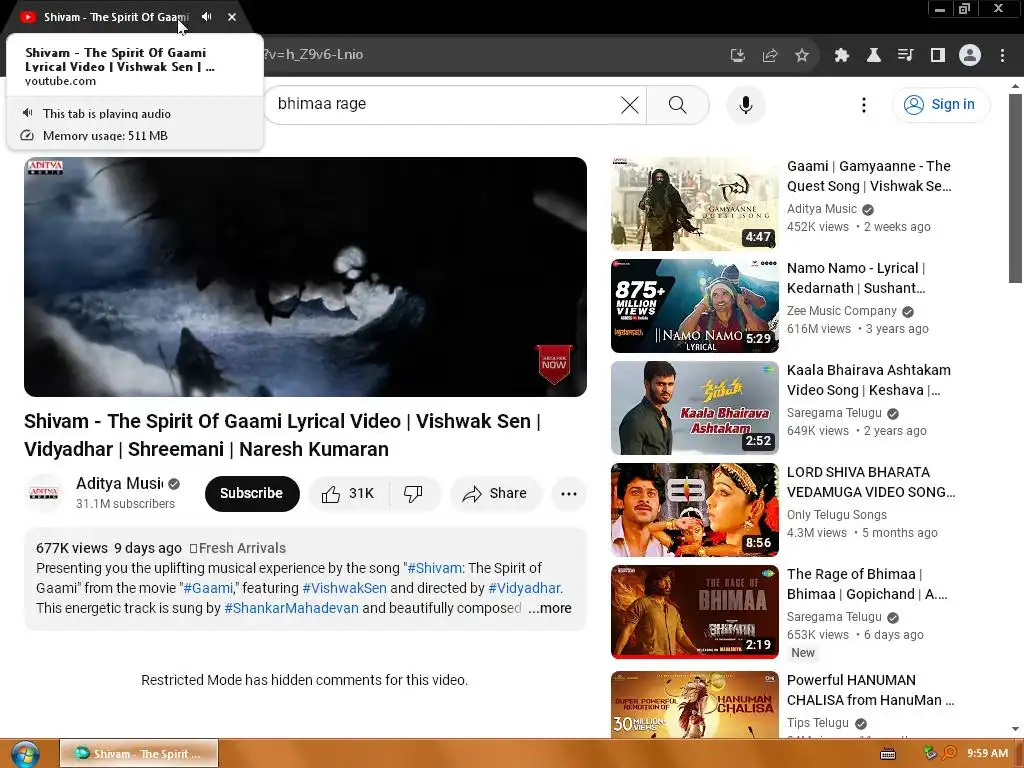The width and height of the screenshot is (1024, 768).
Task: Click the Subscribe Now badge in video
Action: pyautogui.click(x=554, y=364)
